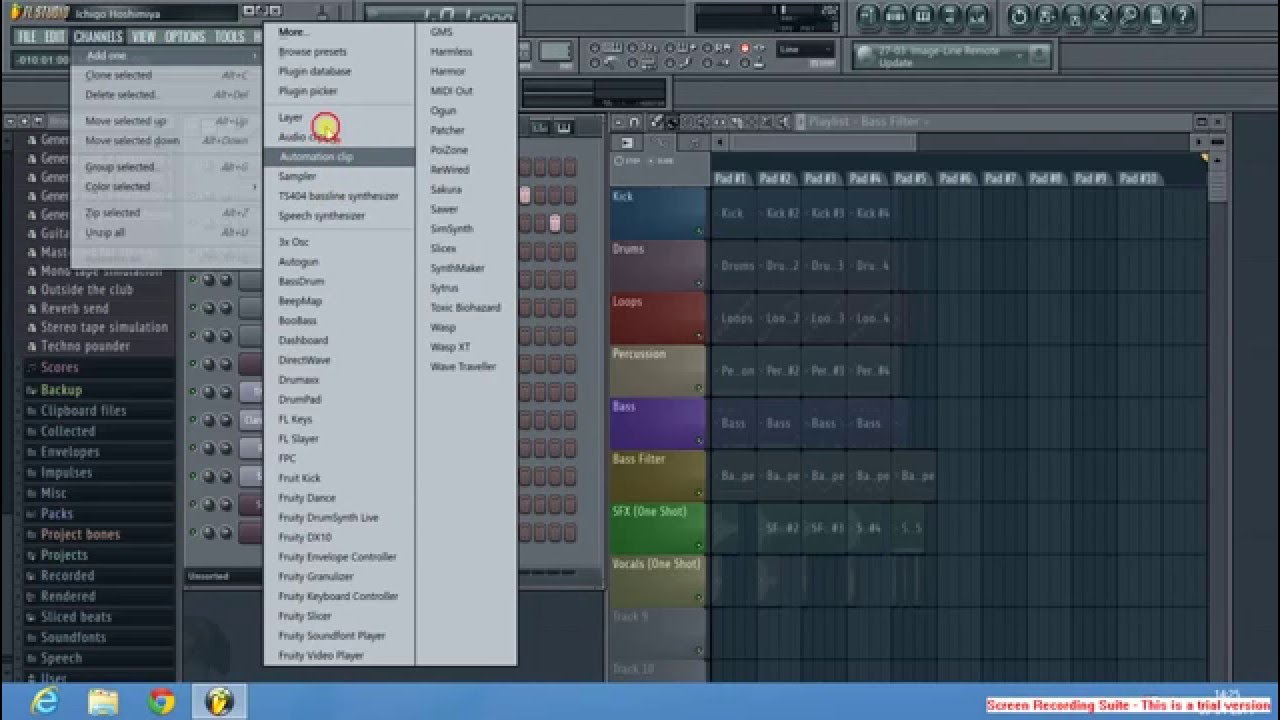Mute the Drums playlist track
Viewport: 1280px width, 720px height.
pos(699,284)
